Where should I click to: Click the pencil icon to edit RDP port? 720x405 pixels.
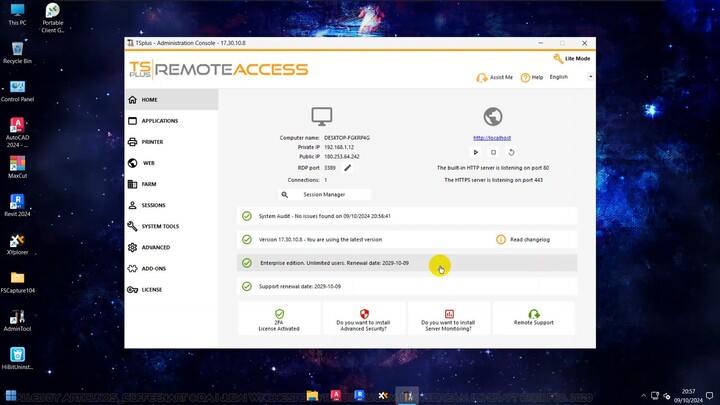pyautogui.click(x=348, y=168)
